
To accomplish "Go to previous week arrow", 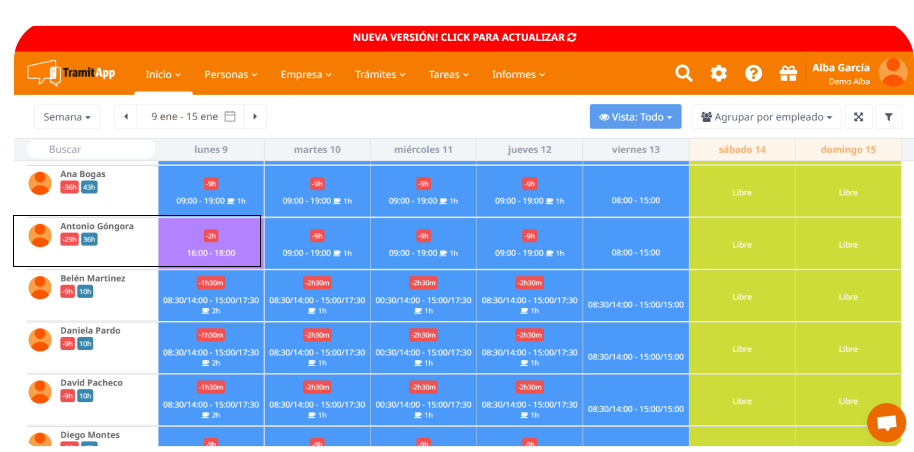I will point(126,117).
